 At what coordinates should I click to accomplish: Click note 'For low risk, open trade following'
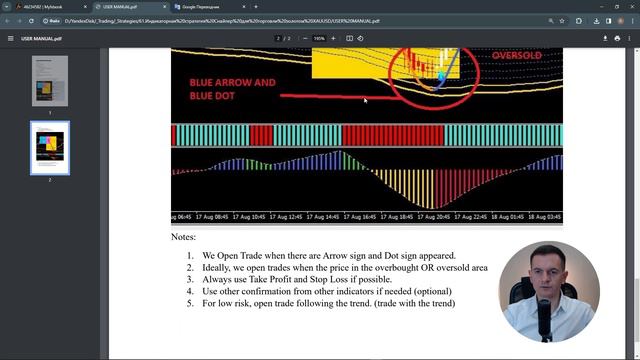click(x=329, y=303)
